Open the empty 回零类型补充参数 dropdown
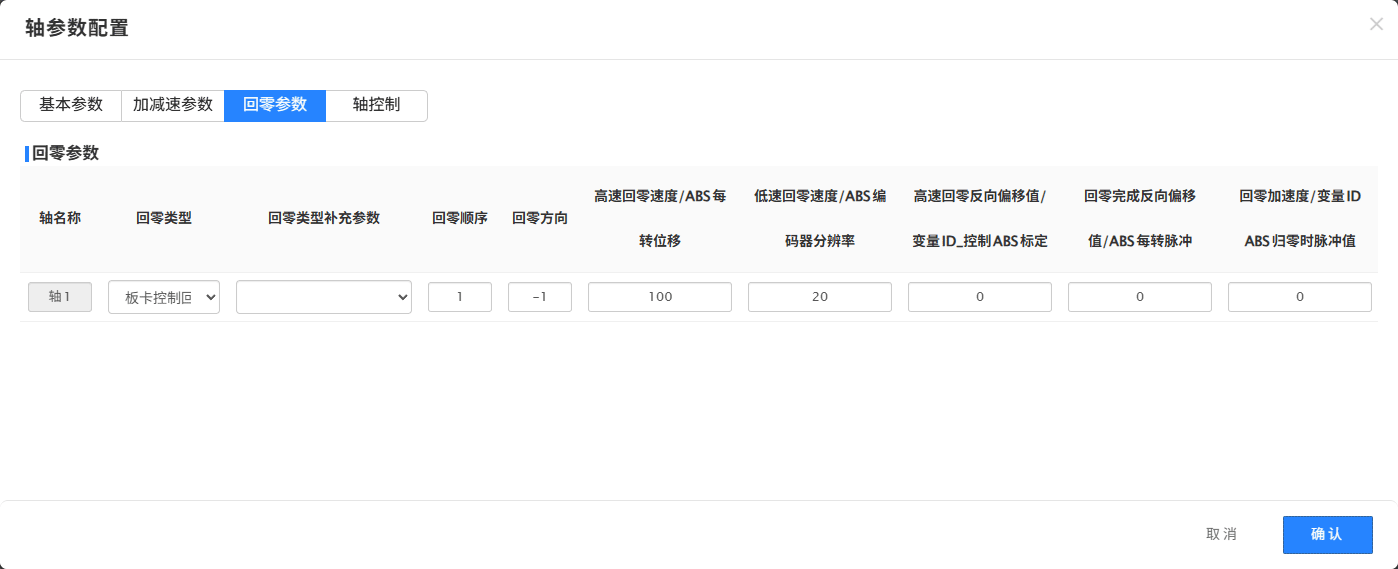The image size is (1398, 569). 324,297
